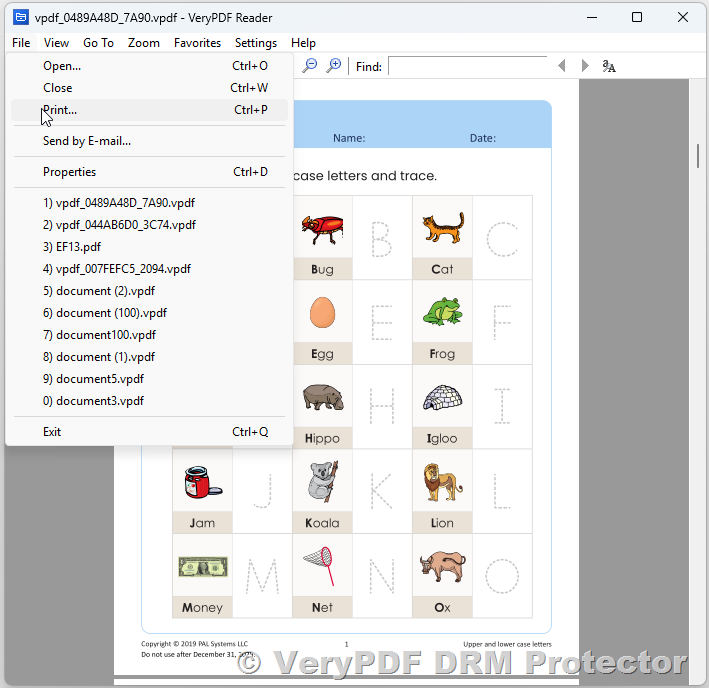Toggle the match case icon

click(609, 66)
